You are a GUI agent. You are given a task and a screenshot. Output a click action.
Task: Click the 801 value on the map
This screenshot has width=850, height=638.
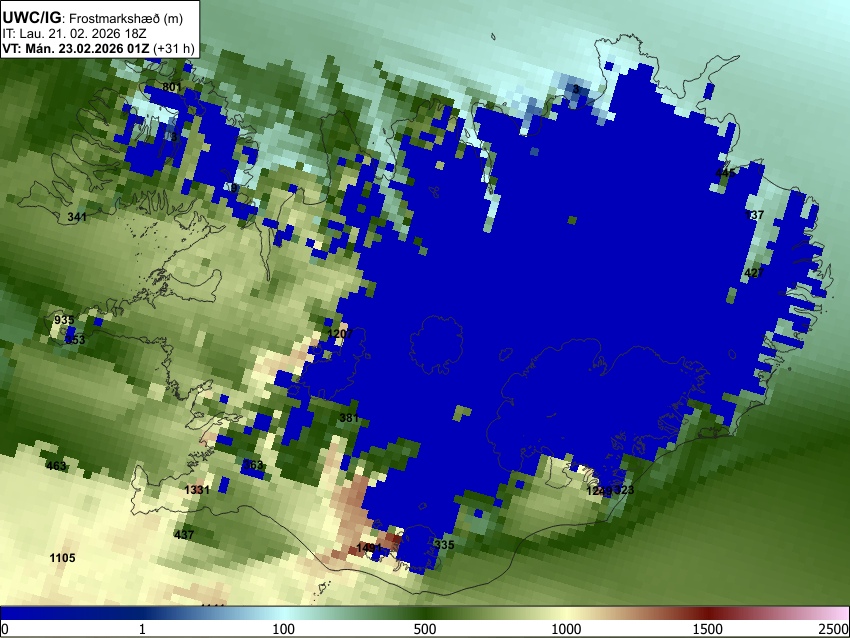pos(172,87)
